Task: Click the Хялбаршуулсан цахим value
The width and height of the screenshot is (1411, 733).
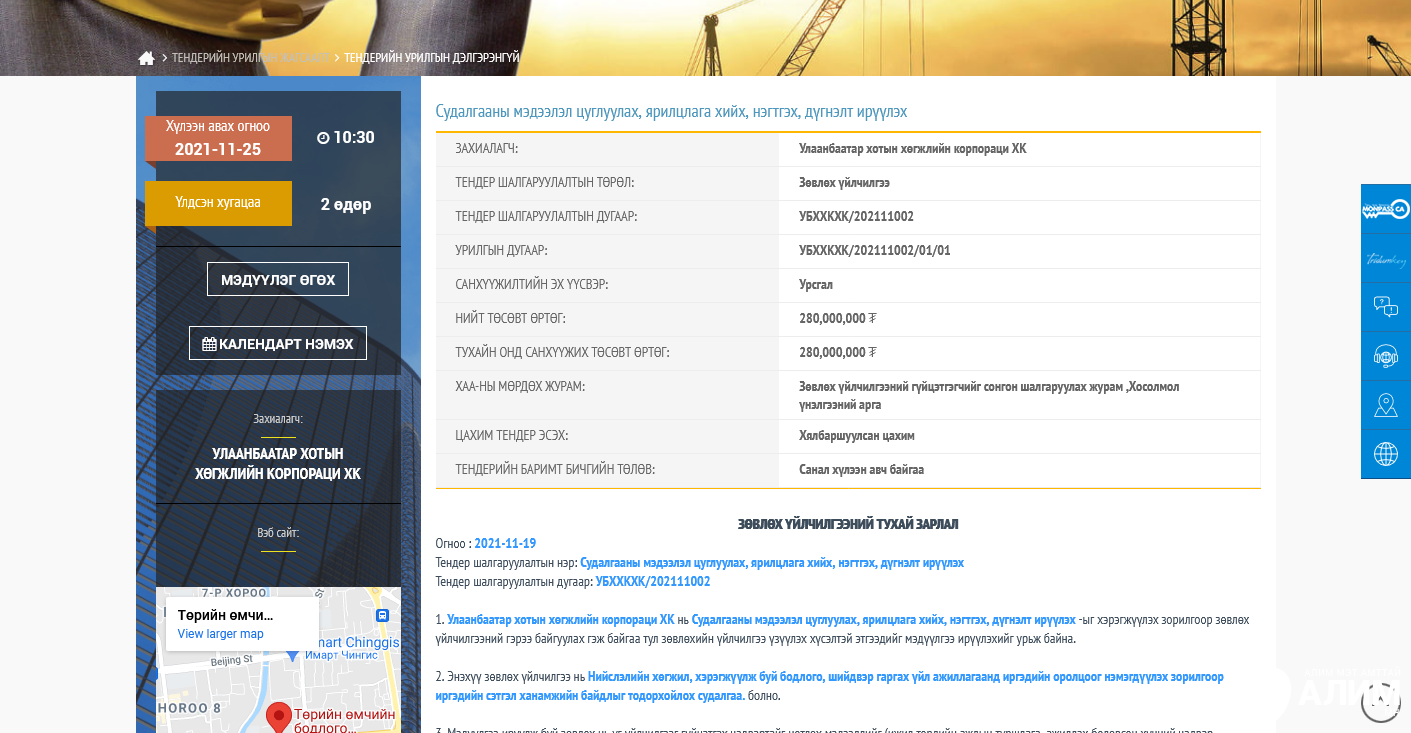Action: click(x=857, y=435)
